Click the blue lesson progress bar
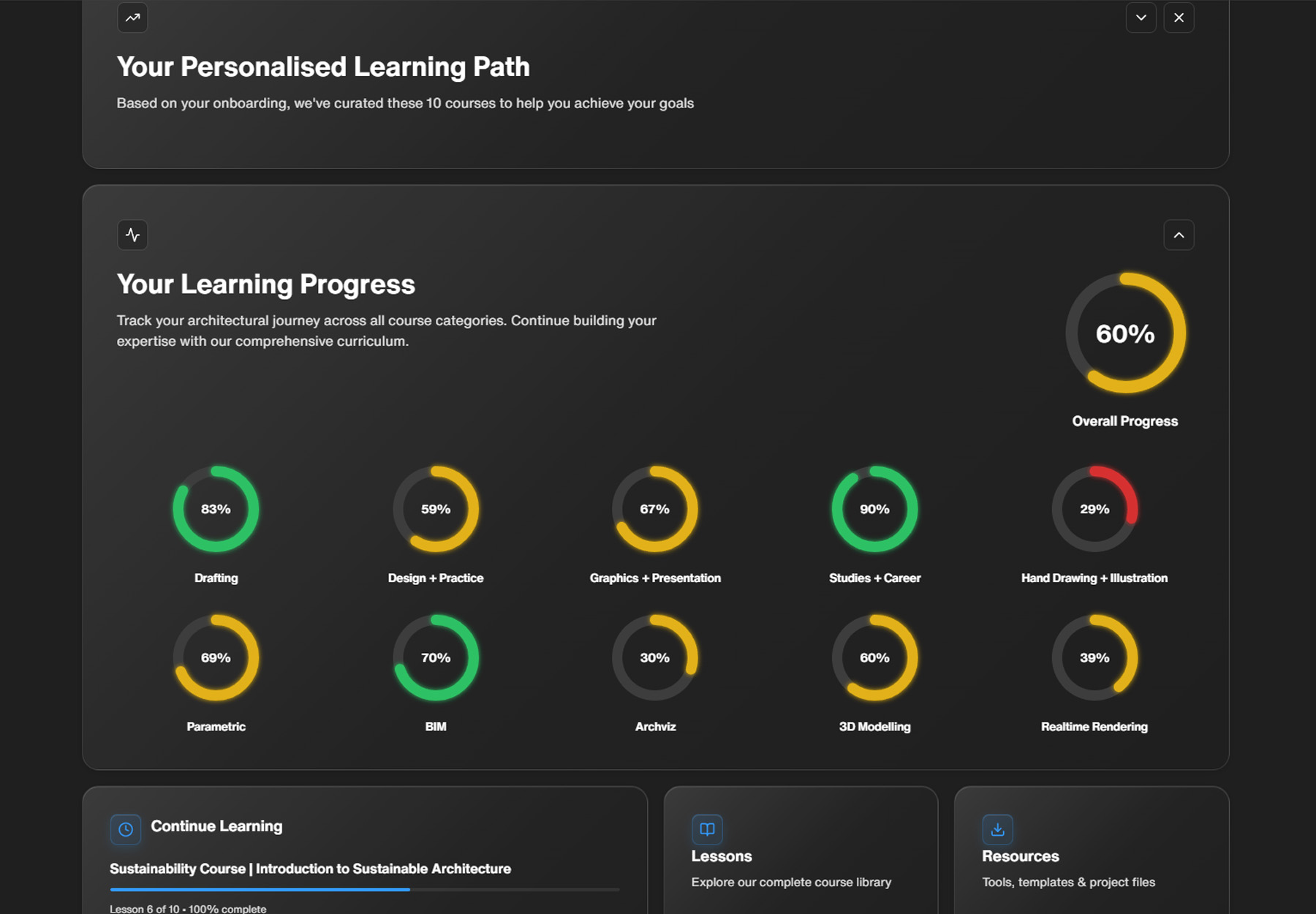The image size is (1316, 914). [x=260, y=890]
